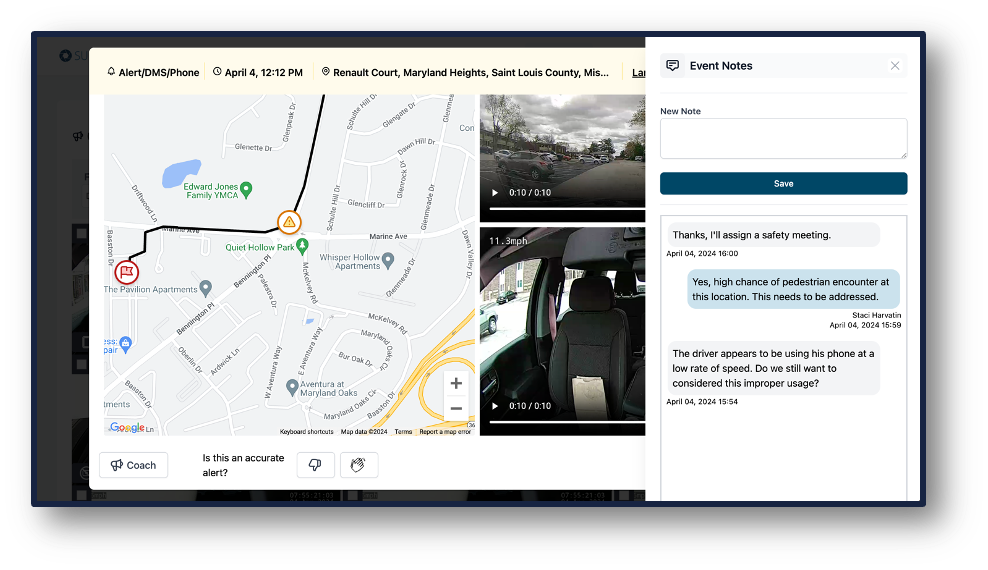Screen dimensions: 988x570
Task: Click the Coach button
Action: tap(133, 465)
